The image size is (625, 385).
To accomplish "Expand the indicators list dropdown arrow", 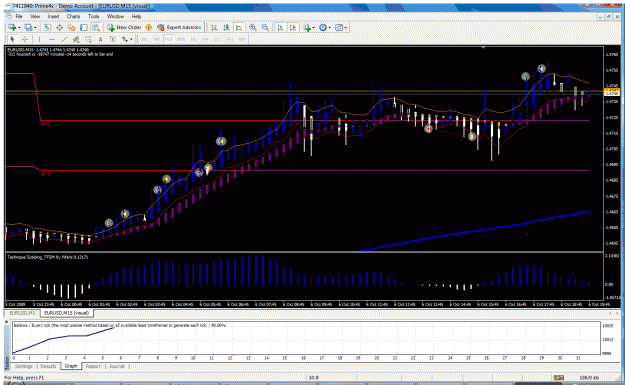I will click(x=313, y=28).
